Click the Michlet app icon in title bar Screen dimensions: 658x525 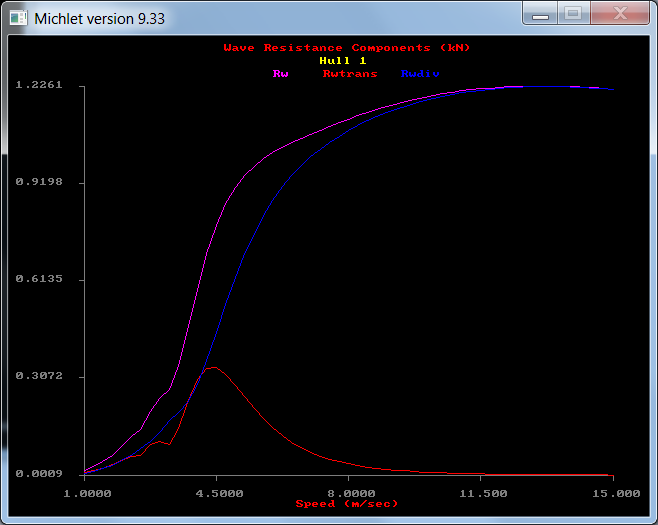pyautogui.click(x=19, y=18)
